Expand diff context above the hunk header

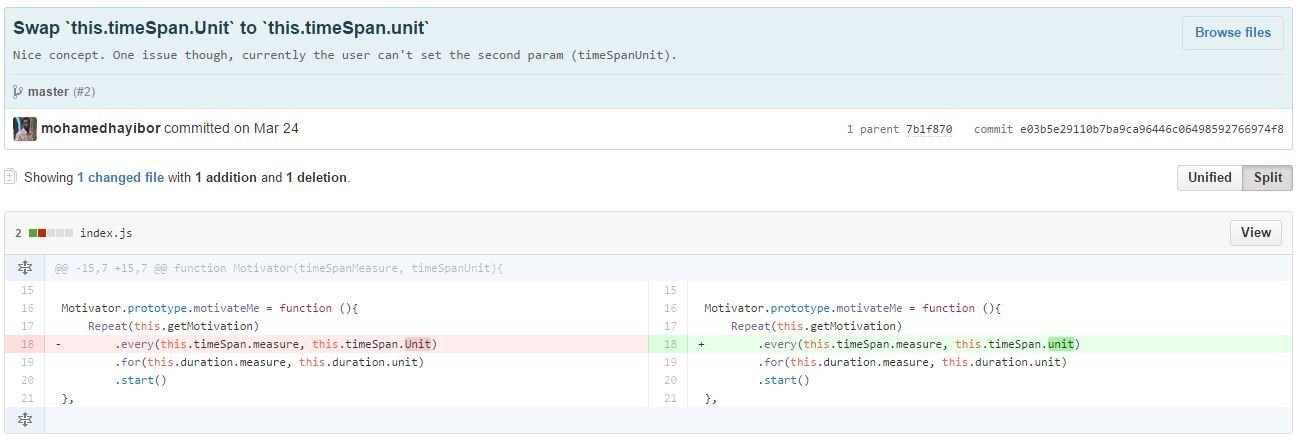(25, 268)
